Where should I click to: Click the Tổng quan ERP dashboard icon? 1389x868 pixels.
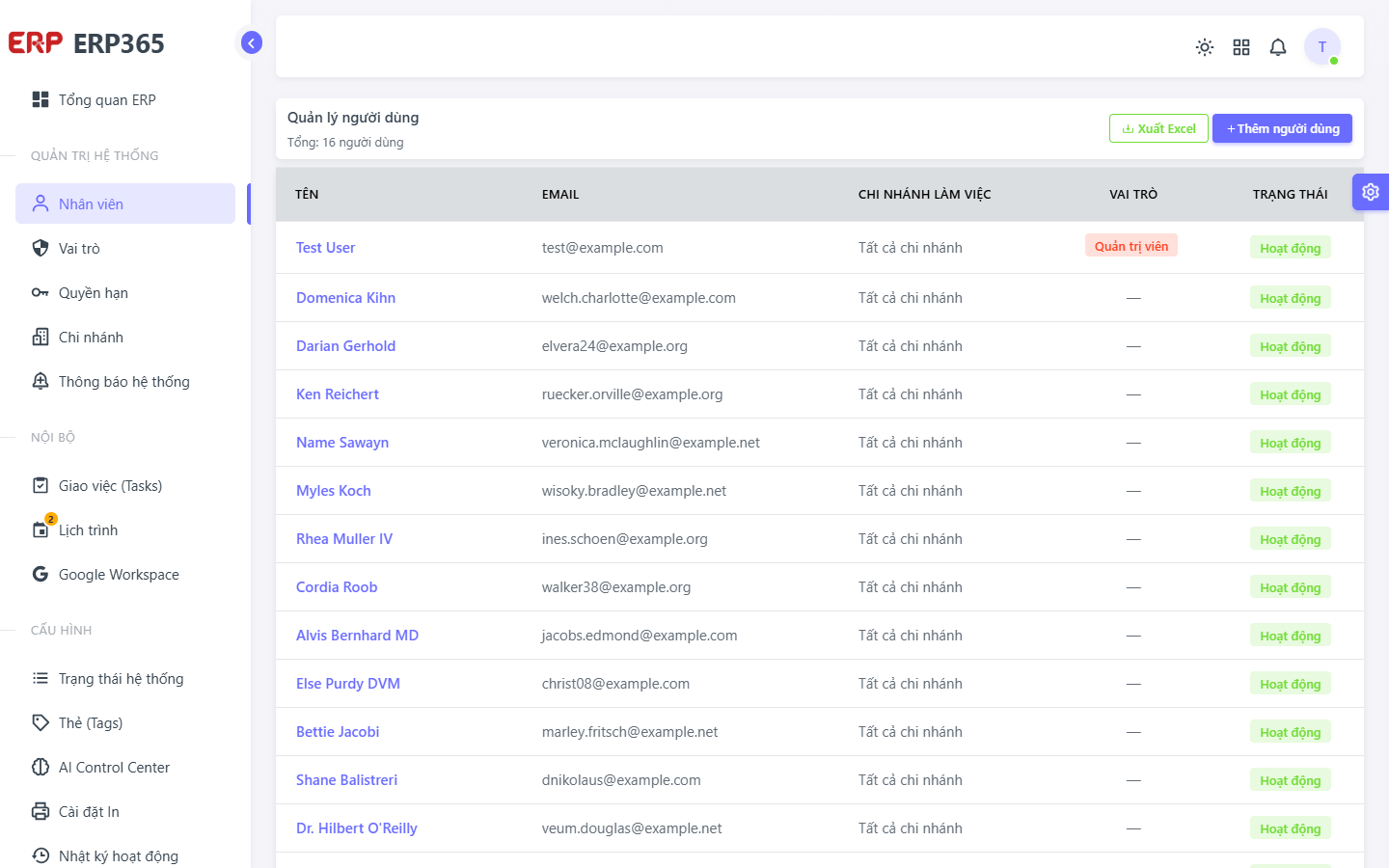tap(41, 99)
